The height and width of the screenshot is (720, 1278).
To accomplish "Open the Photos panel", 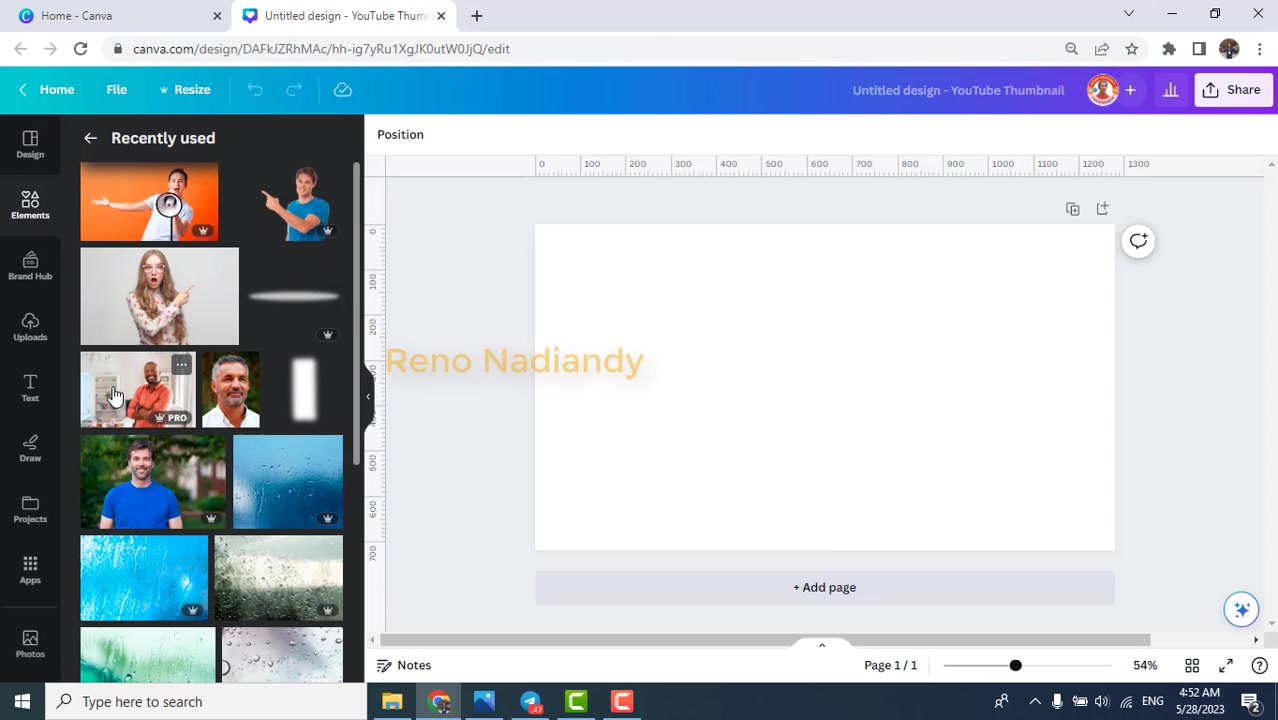I will (x=30, y=645).
